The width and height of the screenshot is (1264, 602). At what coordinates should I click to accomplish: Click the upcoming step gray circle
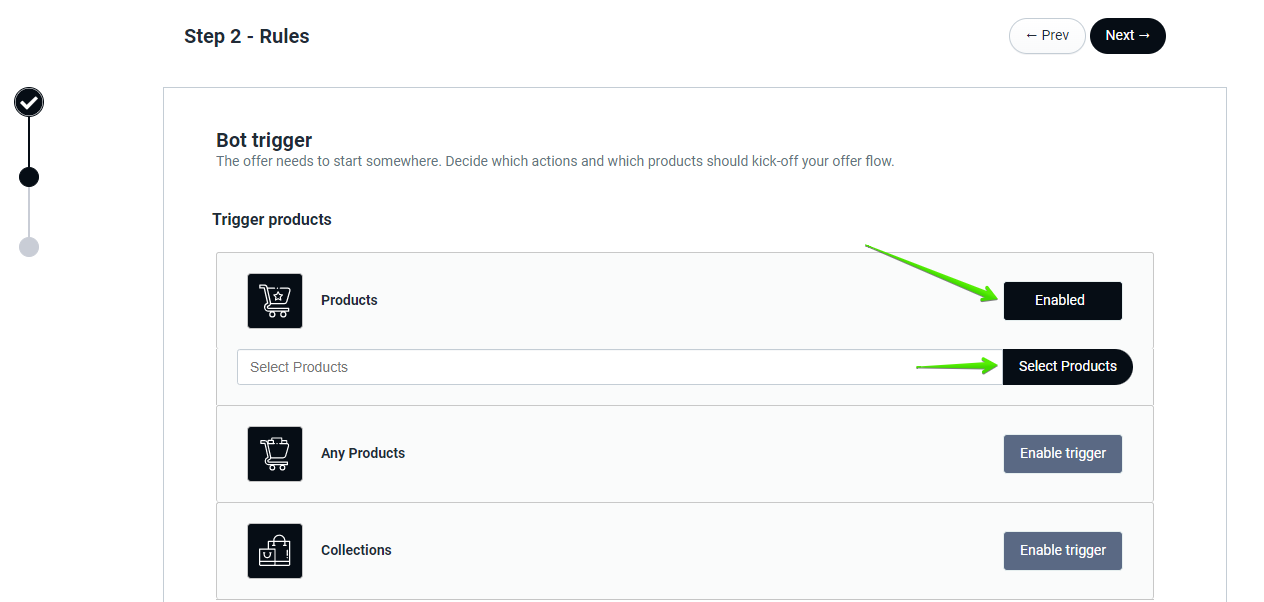[29, 247]
